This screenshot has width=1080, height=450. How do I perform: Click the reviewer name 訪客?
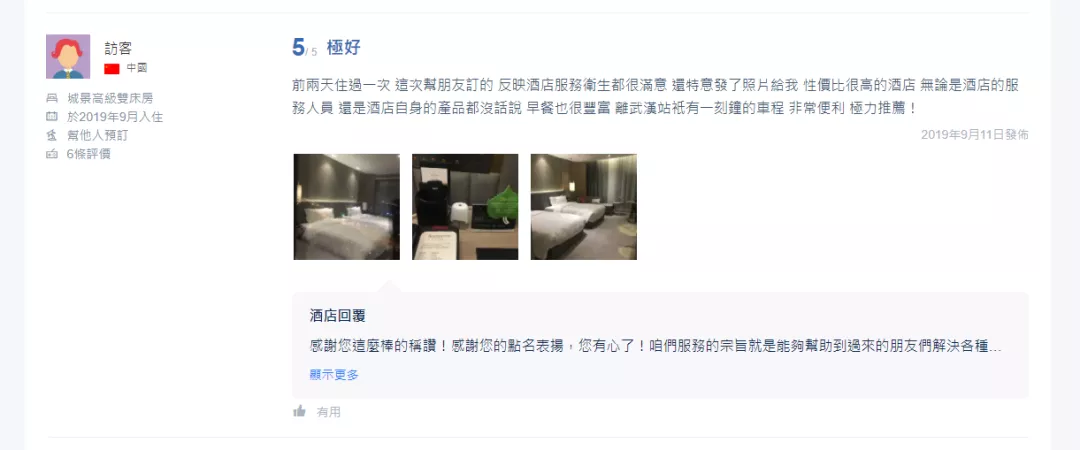pos(118,48)
